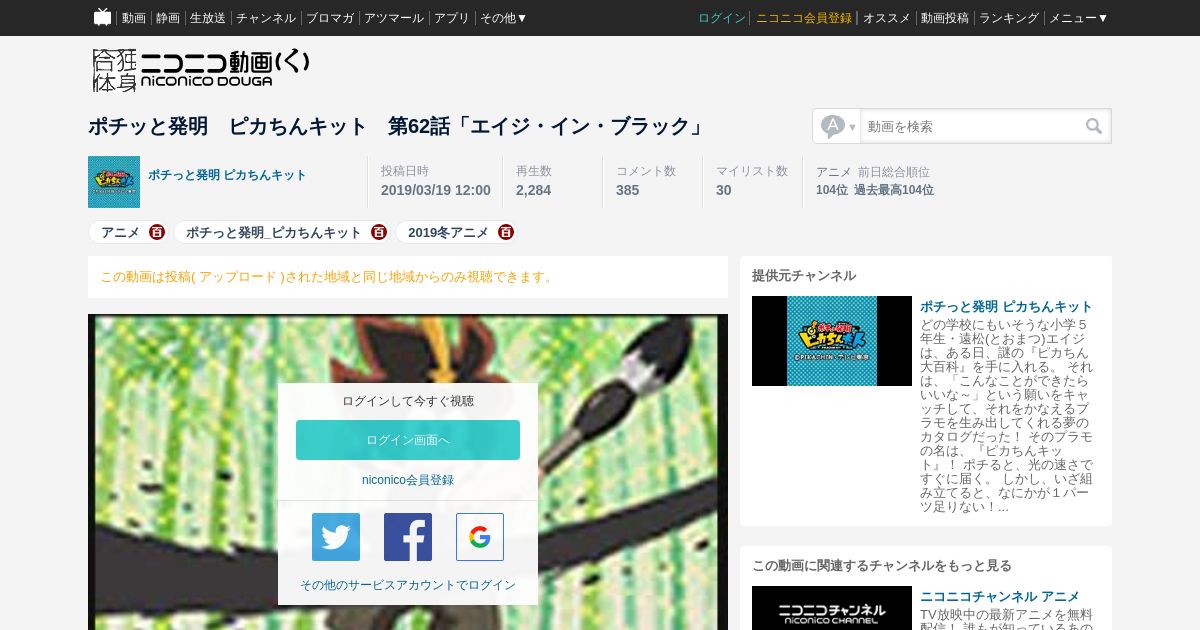The image size is (1200, 630).
Task: Open チャンネル in top navigation
Action: 266,18
